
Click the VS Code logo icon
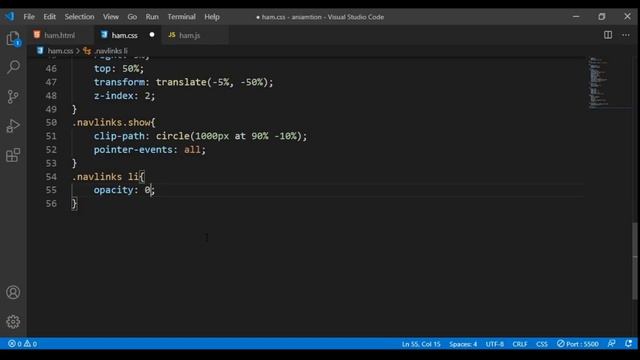click(x=10, y=17)
